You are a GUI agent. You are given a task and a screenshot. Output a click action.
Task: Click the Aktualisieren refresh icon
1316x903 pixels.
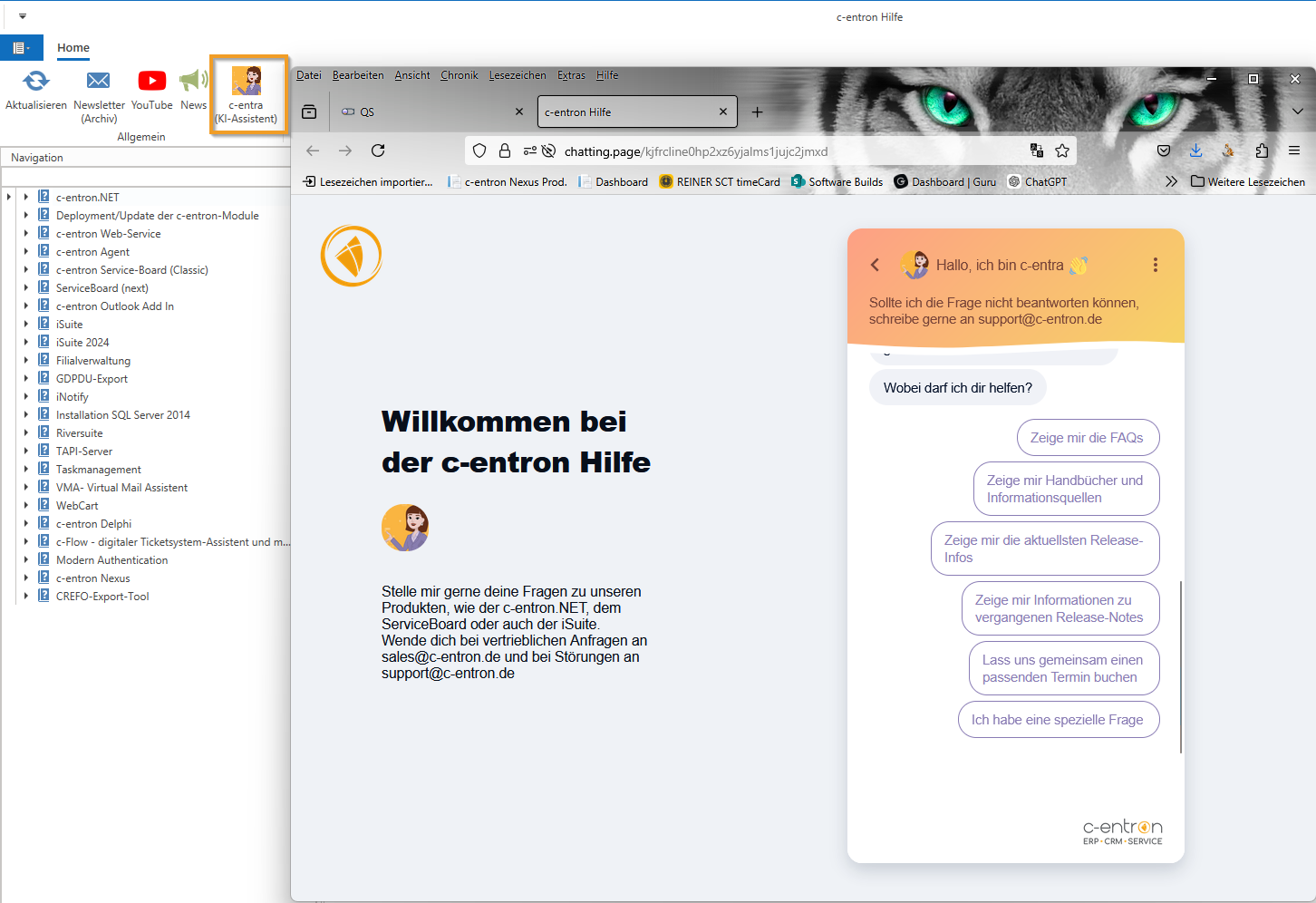[x=36, y=82]
